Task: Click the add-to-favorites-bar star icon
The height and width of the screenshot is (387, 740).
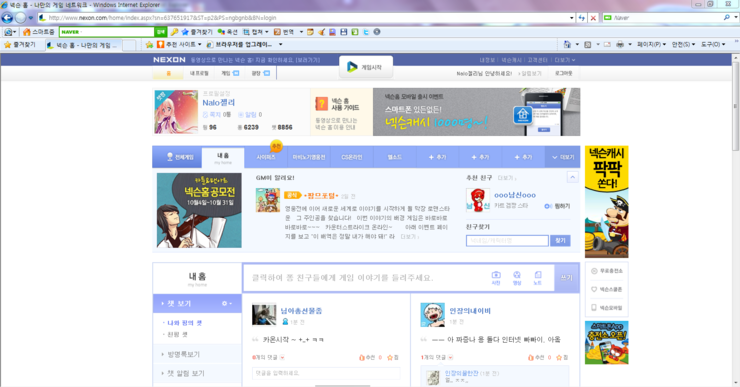Action: (x=150, y=45)
